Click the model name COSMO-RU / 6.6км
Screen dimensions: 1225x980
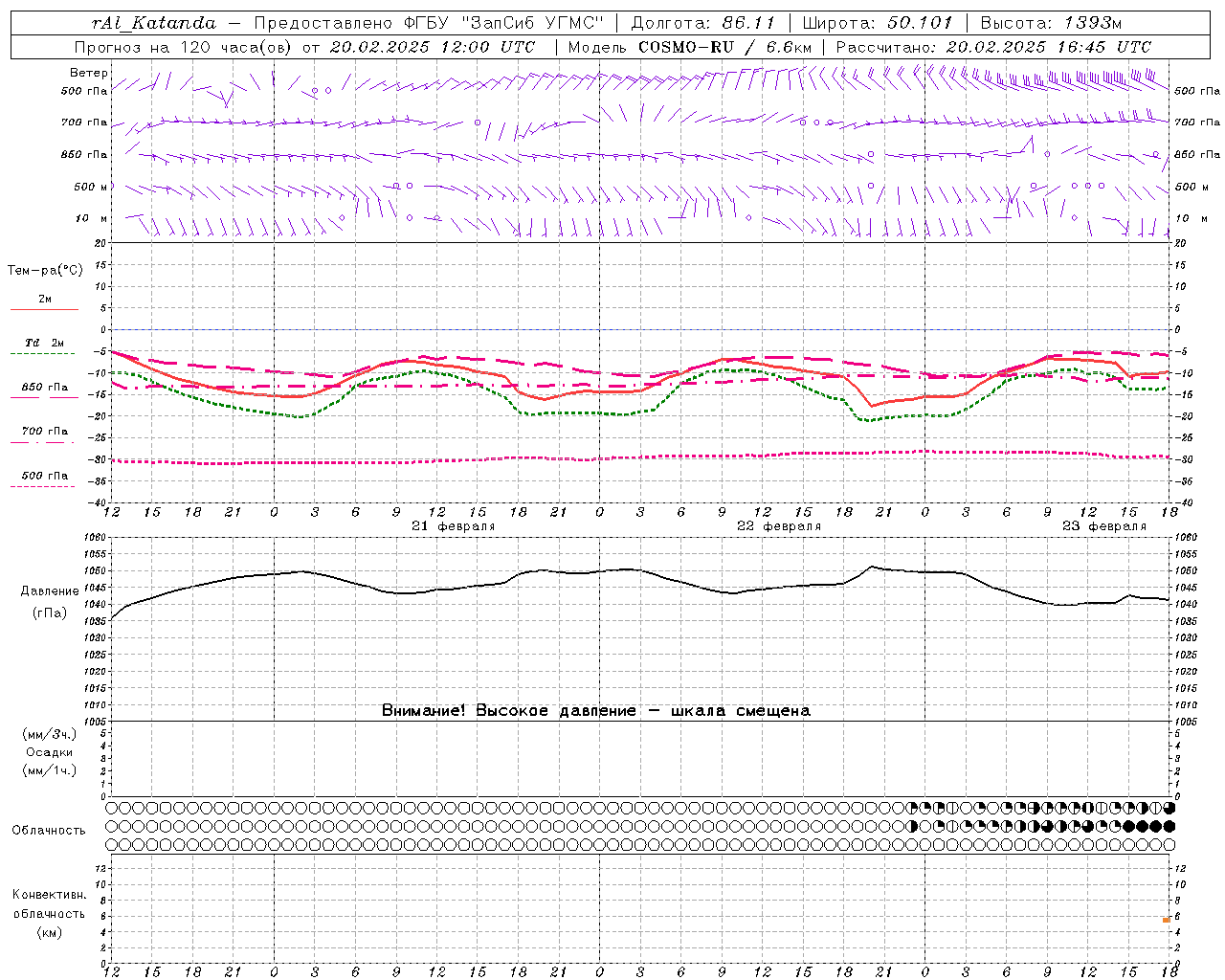coord(724,47)
